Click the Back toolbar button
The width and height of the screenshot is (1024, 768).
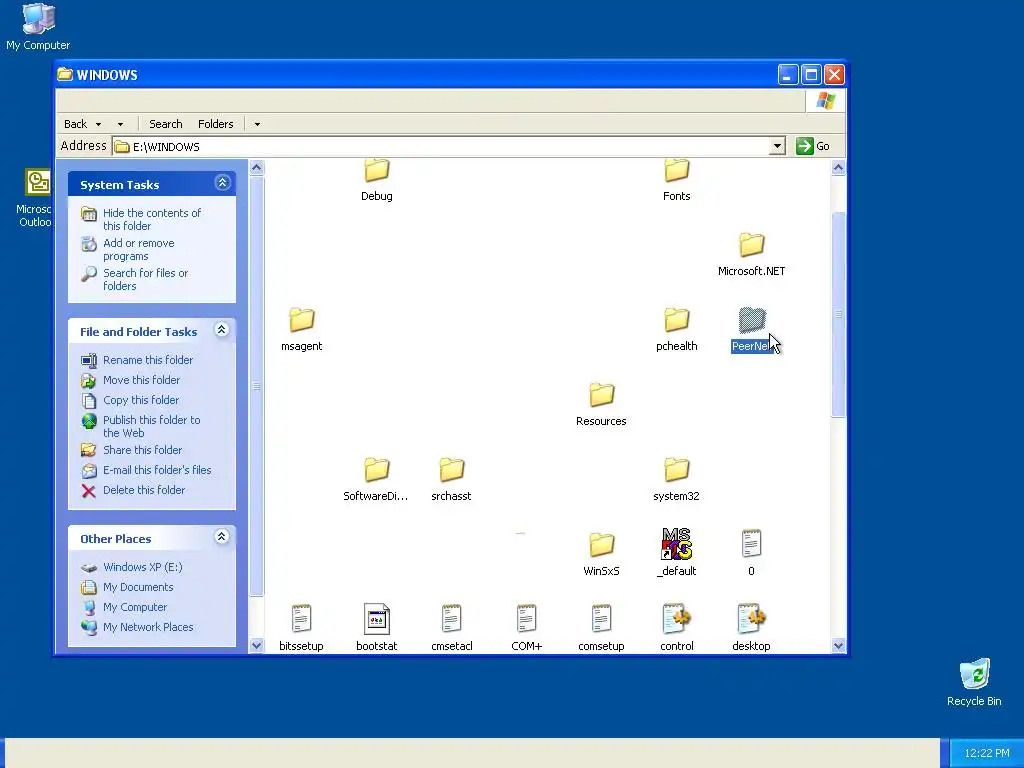coord(75,124)
